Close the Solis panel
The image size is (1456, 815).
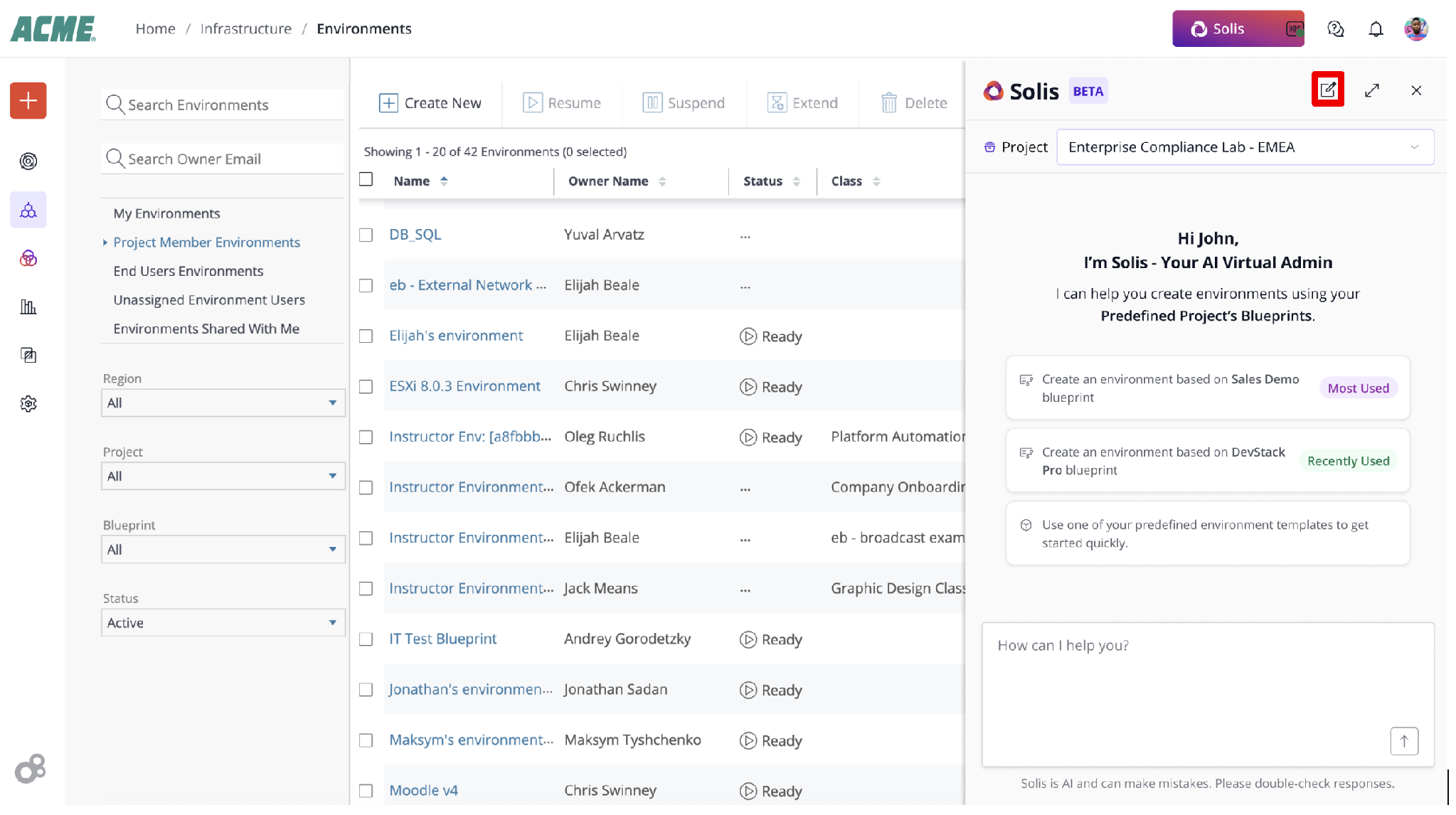pos(1415,90)
